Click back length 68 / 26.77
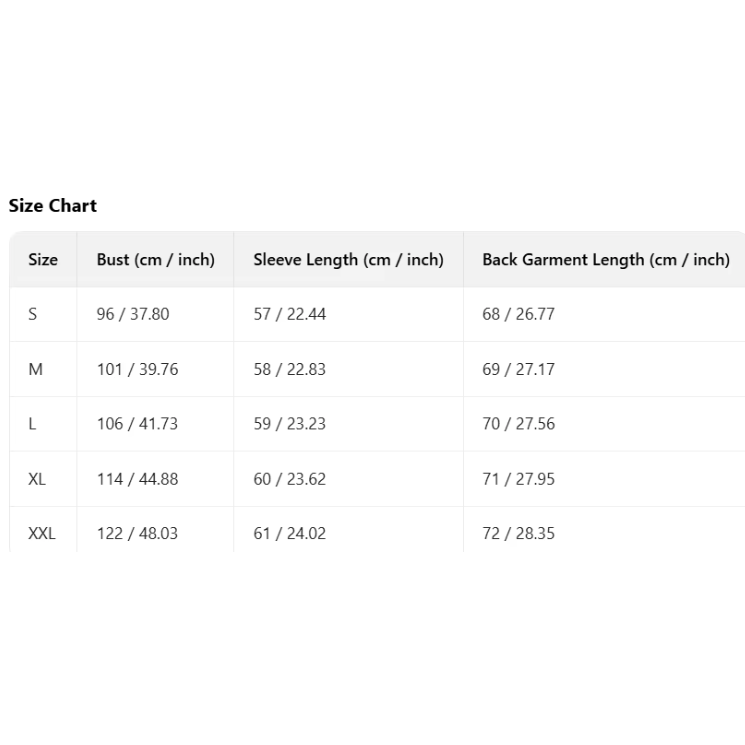The image size is (745, 745). pos(518,314)
